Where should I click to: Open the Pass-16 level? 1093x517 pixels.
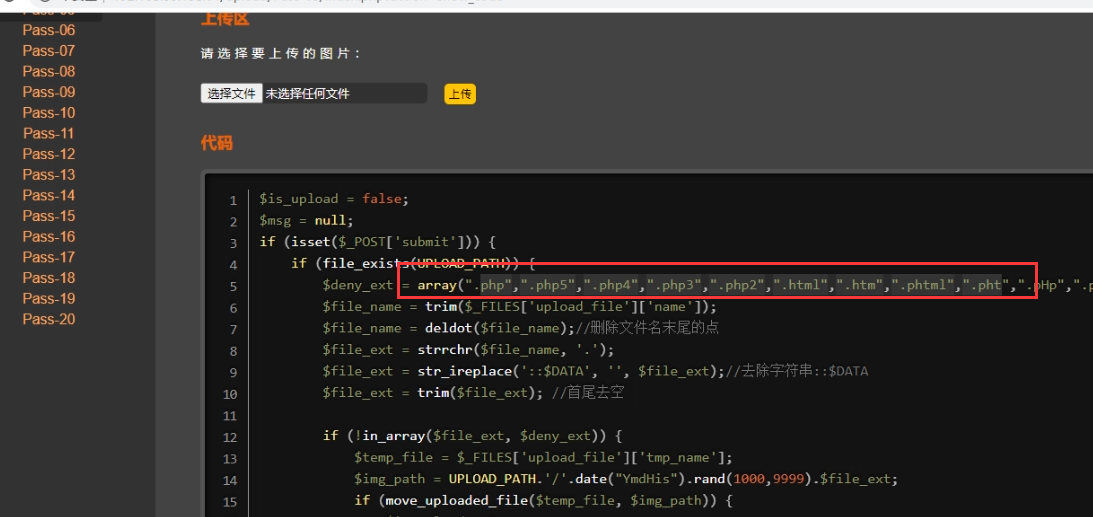[x=49, y=237]
